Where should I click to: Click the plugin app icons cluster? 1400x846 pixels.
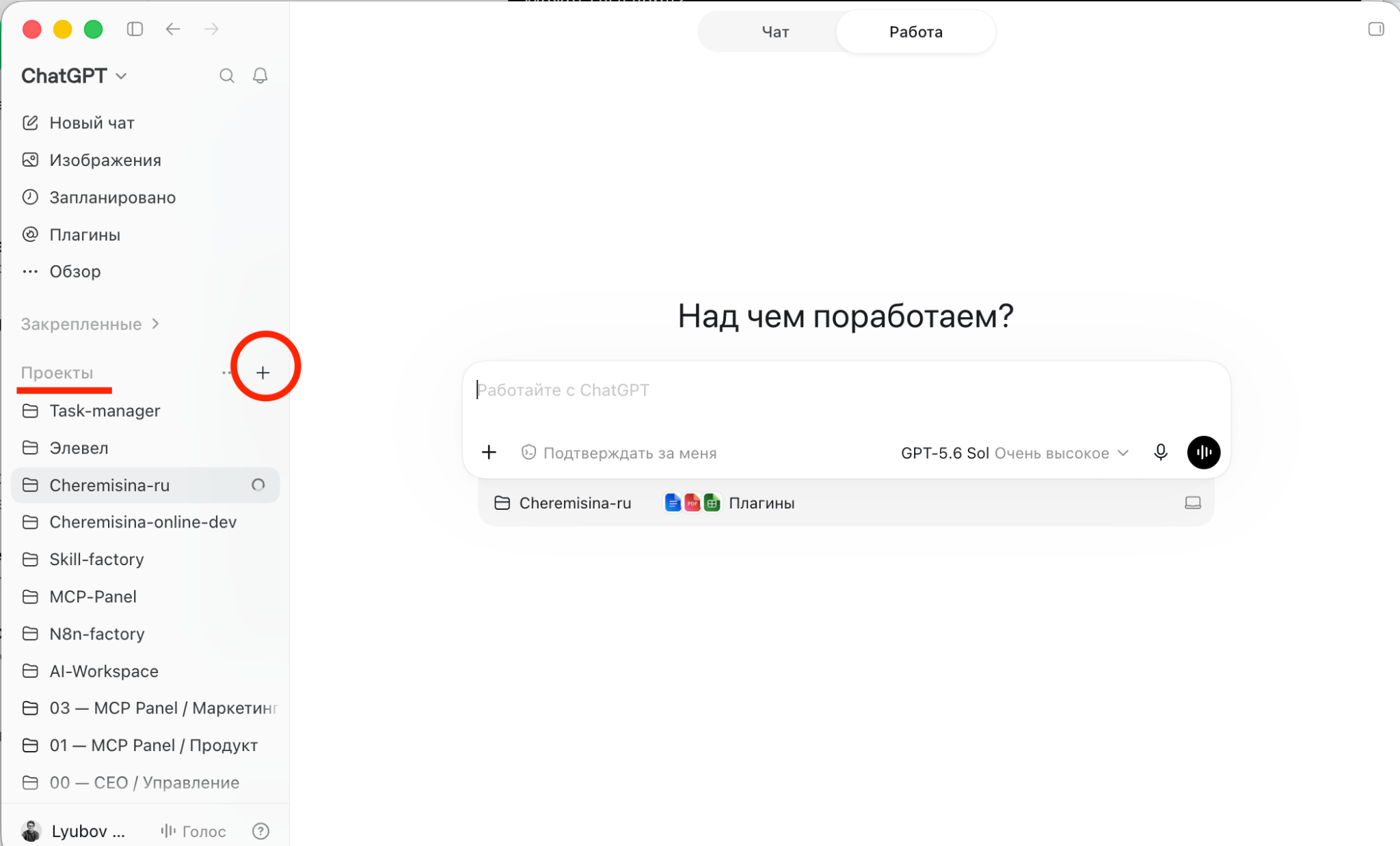pyautogui.click(x=692, y=503)
